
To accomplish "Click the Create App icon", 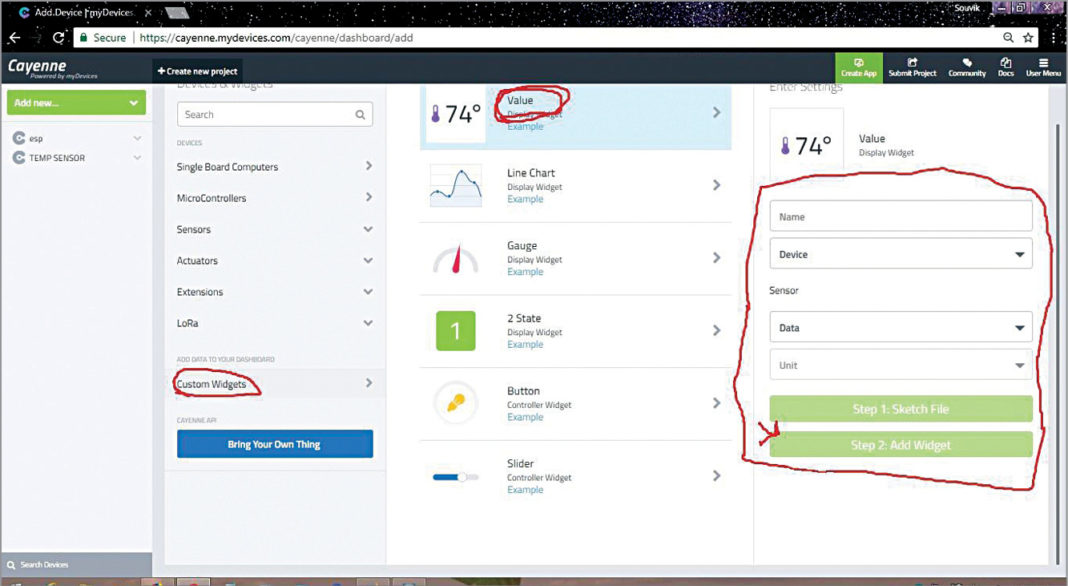I will click(x=858, y=67).
